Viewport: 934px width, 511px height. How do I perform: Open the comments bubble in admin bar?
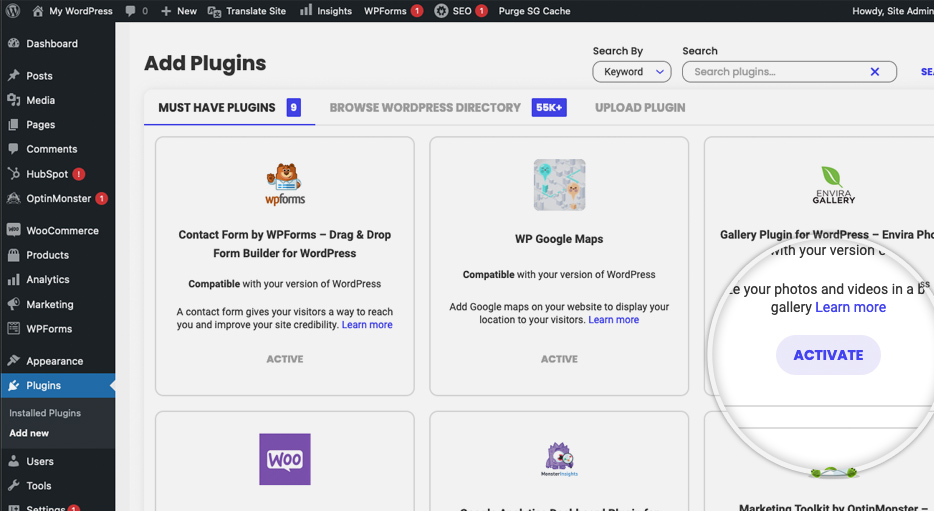130,11
